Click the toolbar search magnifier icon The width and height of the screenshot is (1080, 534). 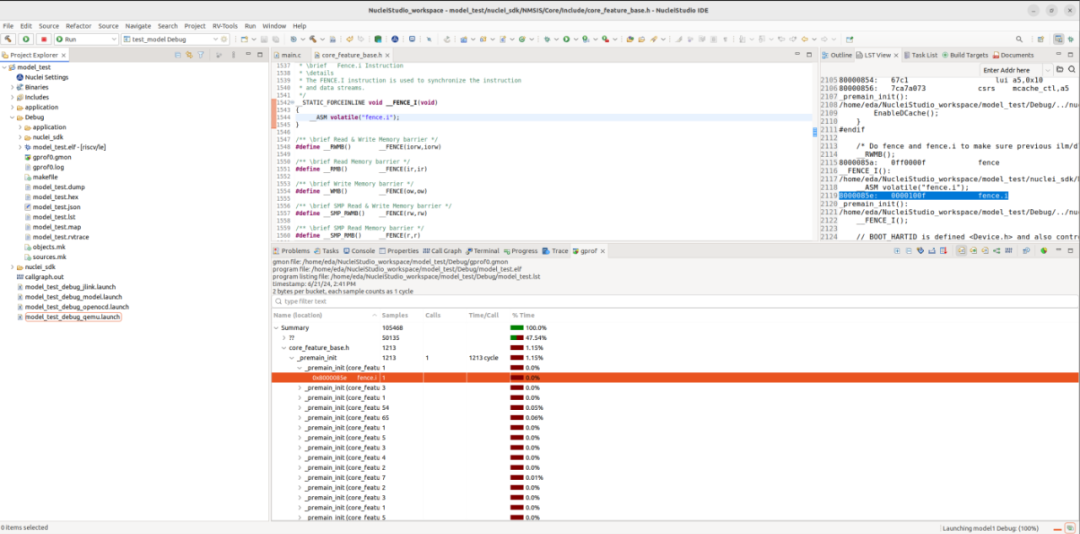tap(1019, 39)
